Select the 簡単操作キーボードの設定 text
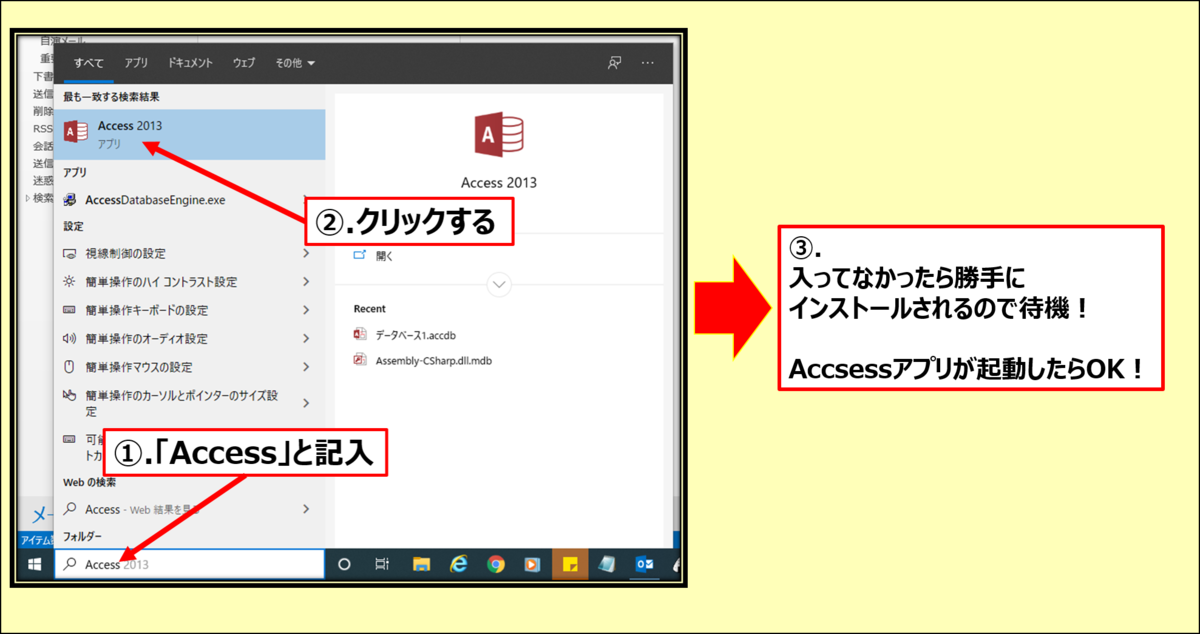Screen dimensions: 1200x634 click(147, 310)
